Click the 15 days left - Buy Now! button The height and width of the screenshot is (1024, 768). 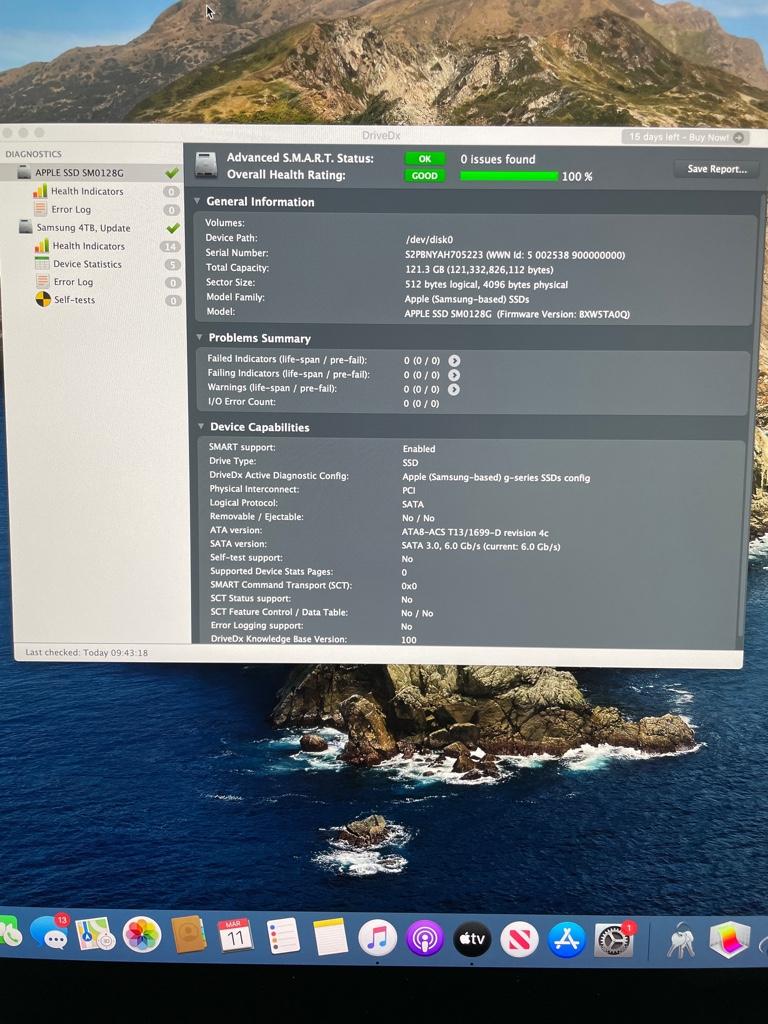pyautogui.click(x=685, y=137)
